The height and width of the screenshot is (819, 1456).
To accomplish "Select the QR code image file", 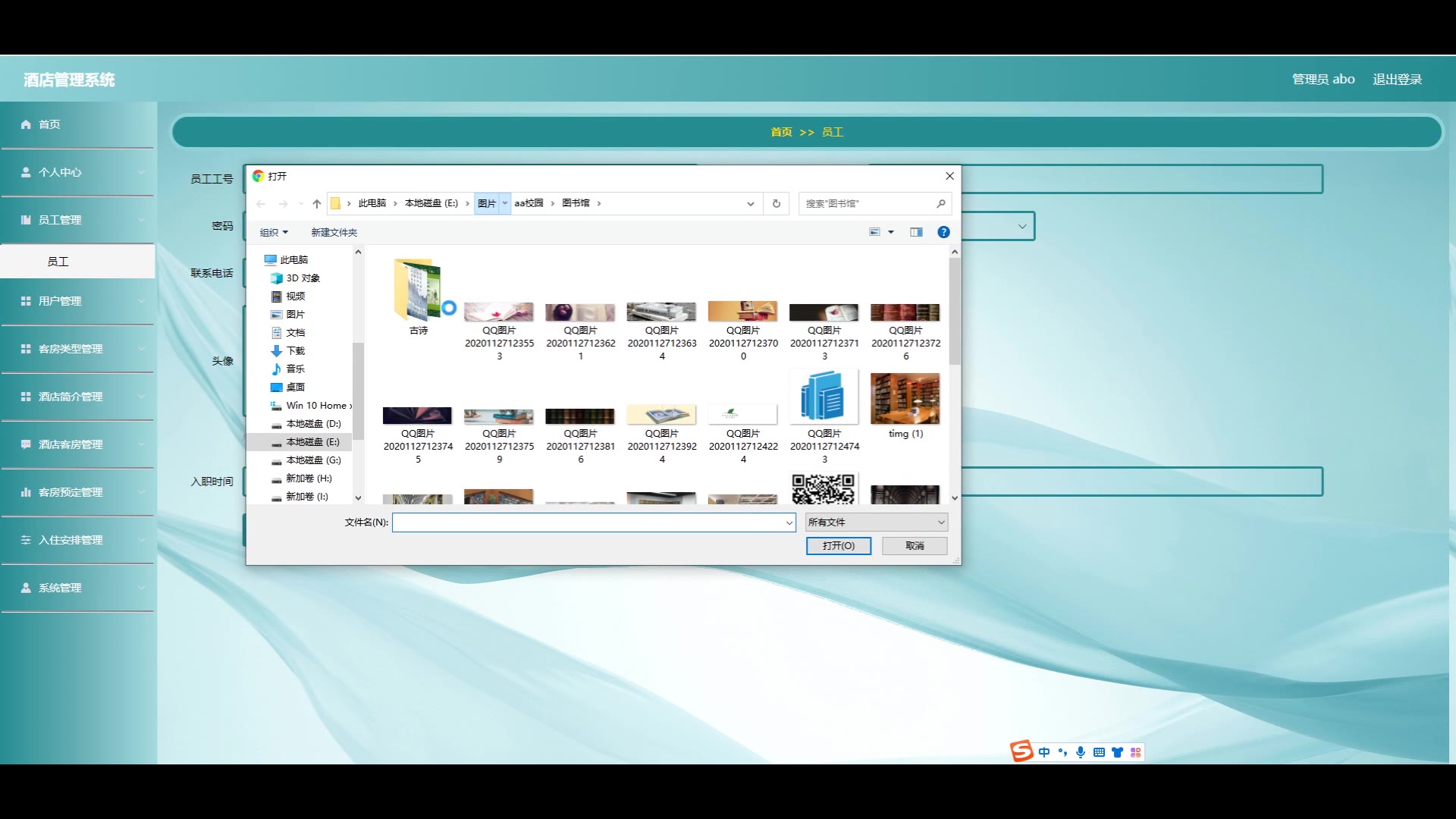I will 824,489.
